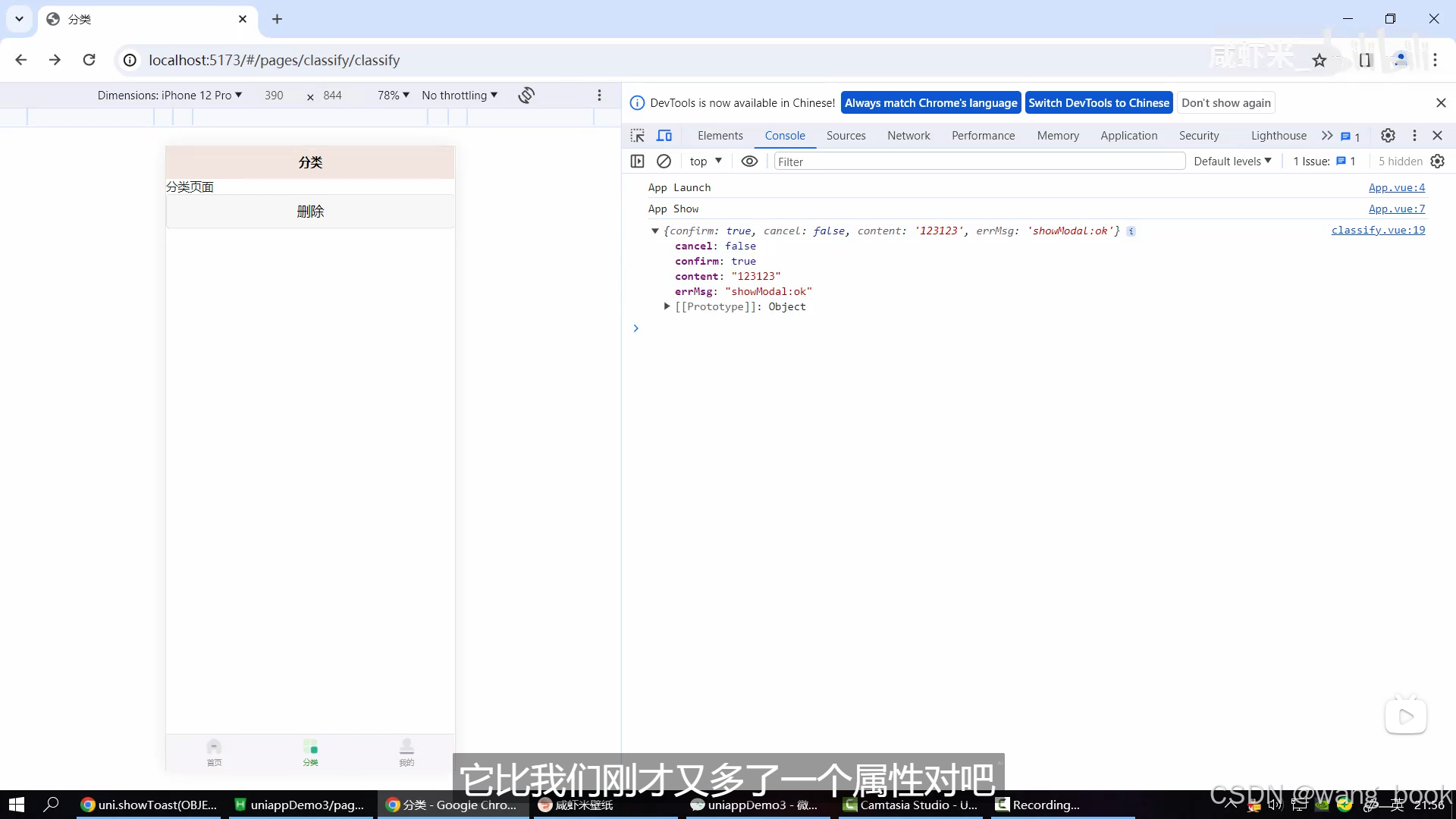
Task: Open the Windows Start menu
Action: [x=17, y=805]
